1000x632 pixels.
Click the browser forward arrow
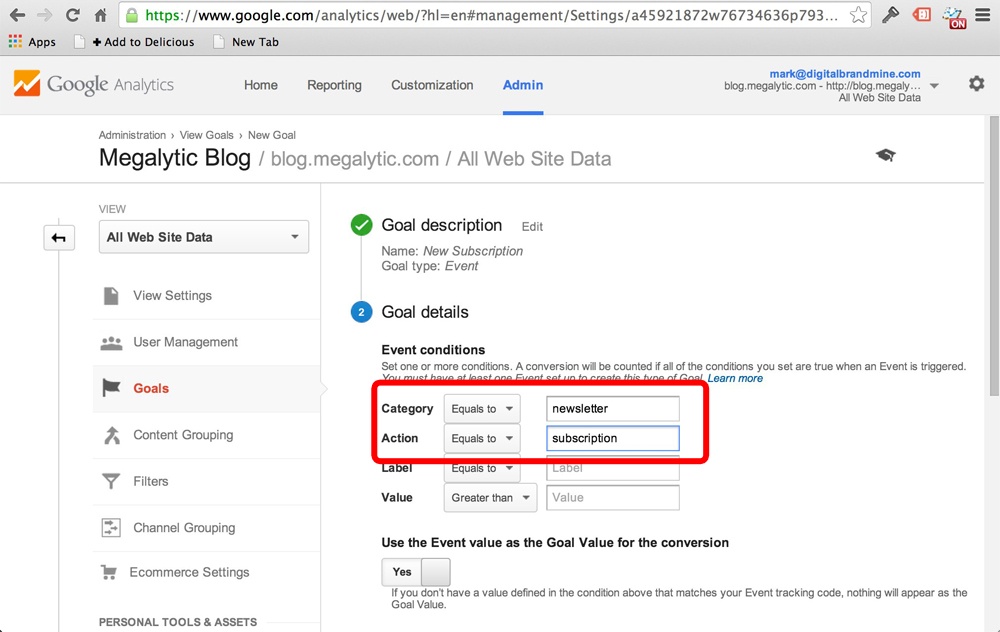click(44, 15)
